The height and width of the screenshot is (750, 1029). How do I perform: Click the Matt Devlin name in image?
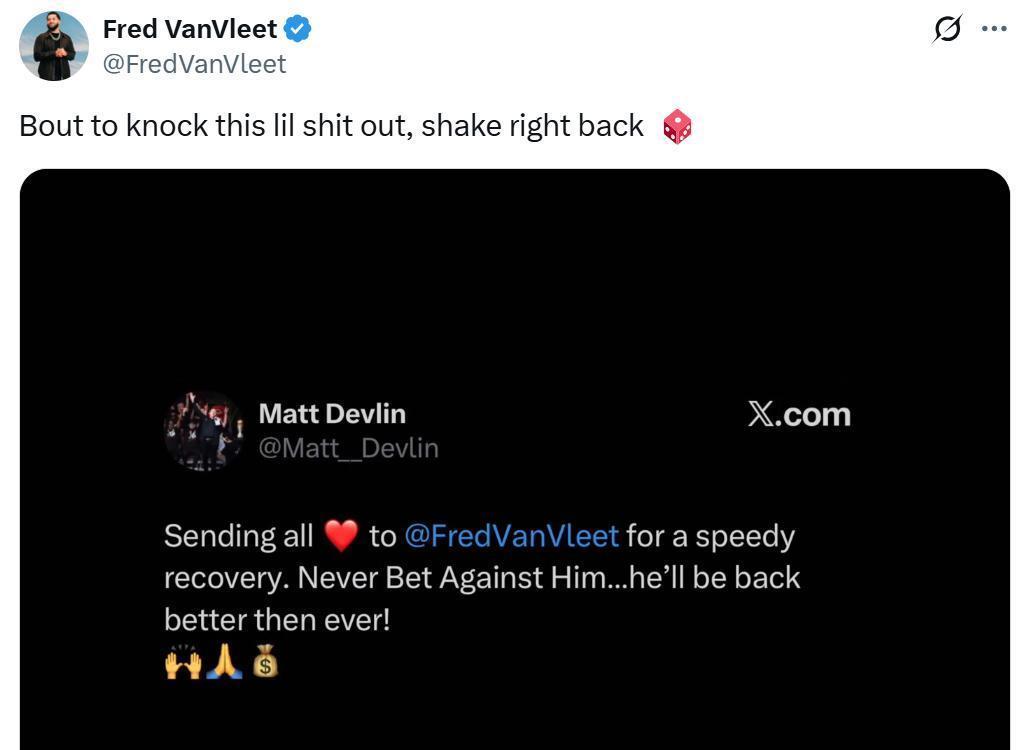332,414
